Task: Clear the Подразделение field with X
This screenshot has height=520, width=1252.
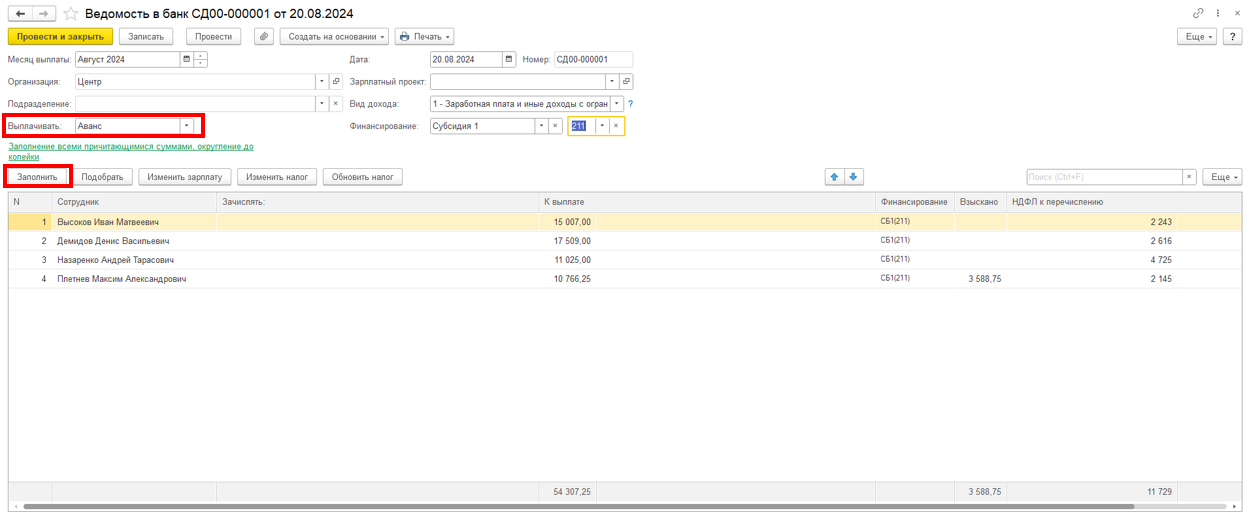Action: point(336,104)
